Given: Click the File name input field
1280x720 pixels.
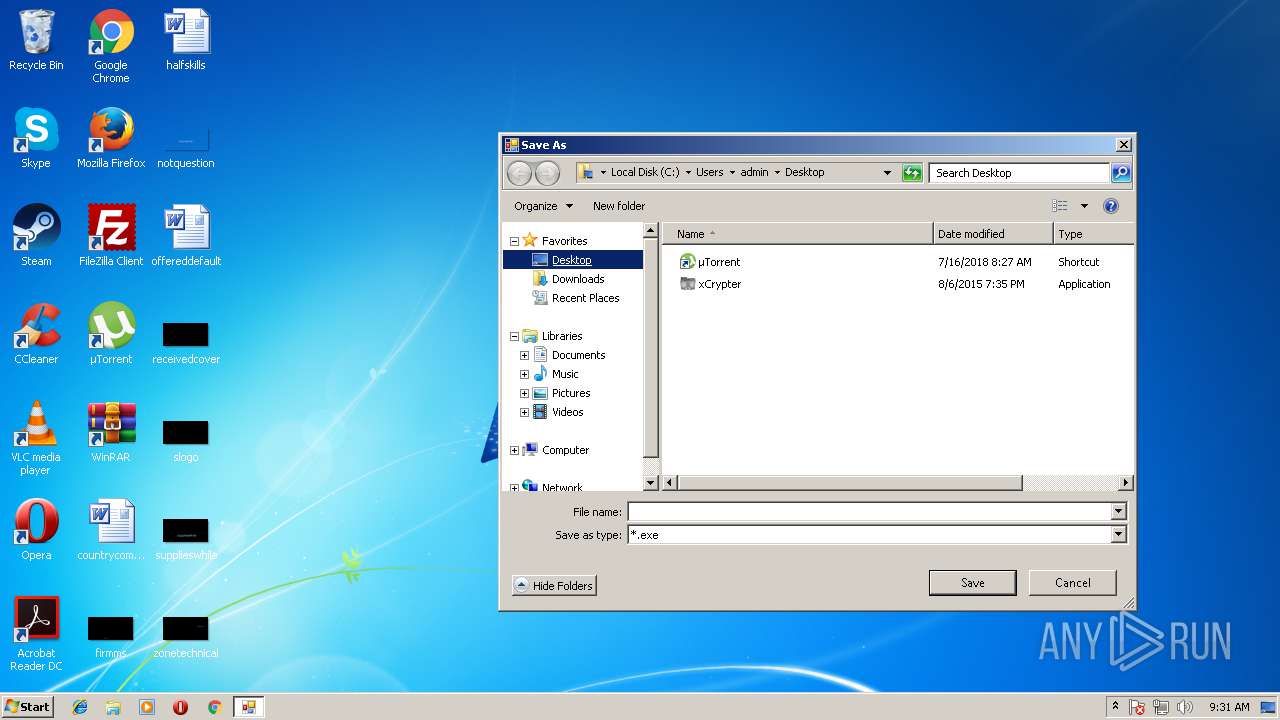Looking at the screenshot, I should point(870,512).
